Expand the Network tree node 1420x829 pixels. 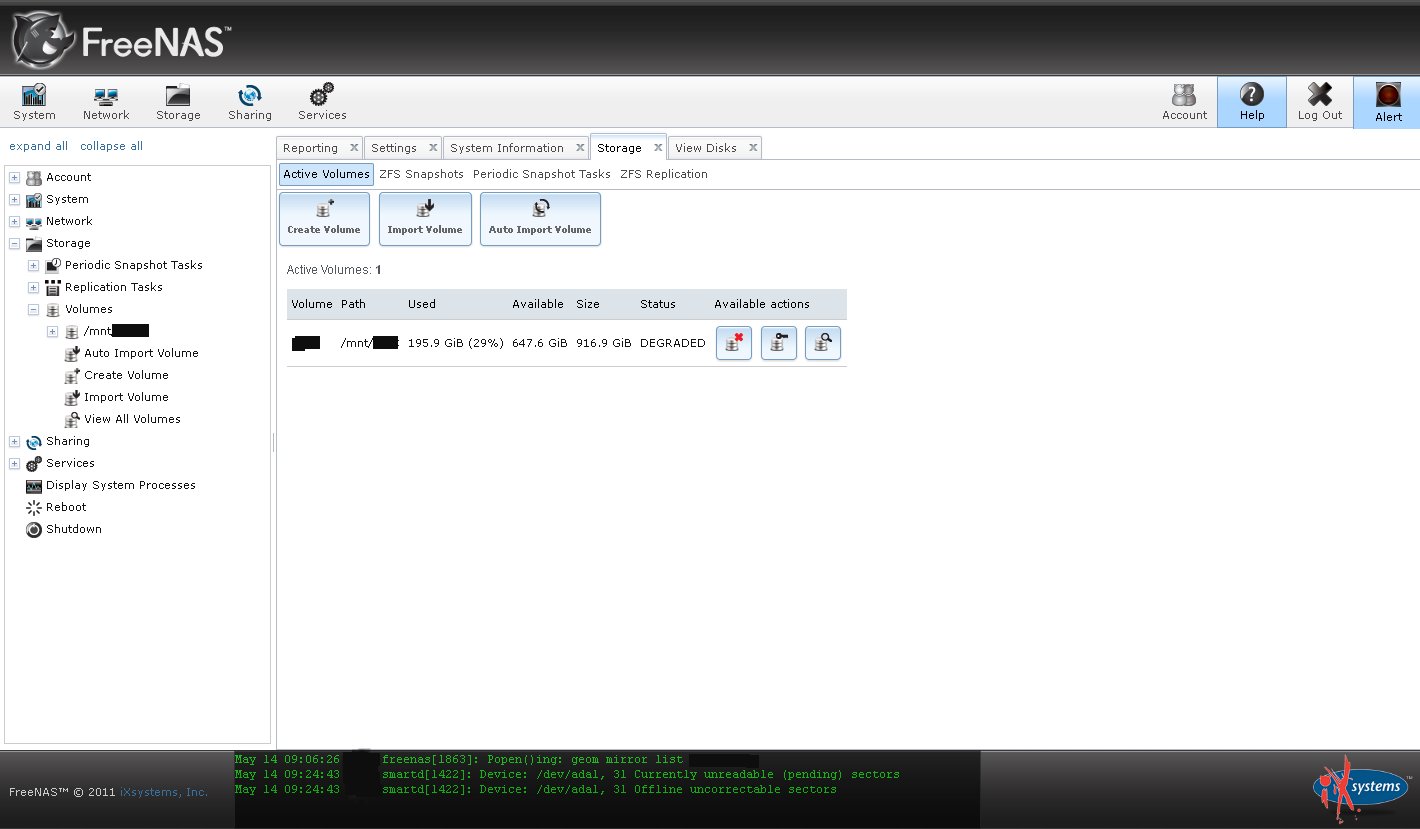tap(14, 221)
